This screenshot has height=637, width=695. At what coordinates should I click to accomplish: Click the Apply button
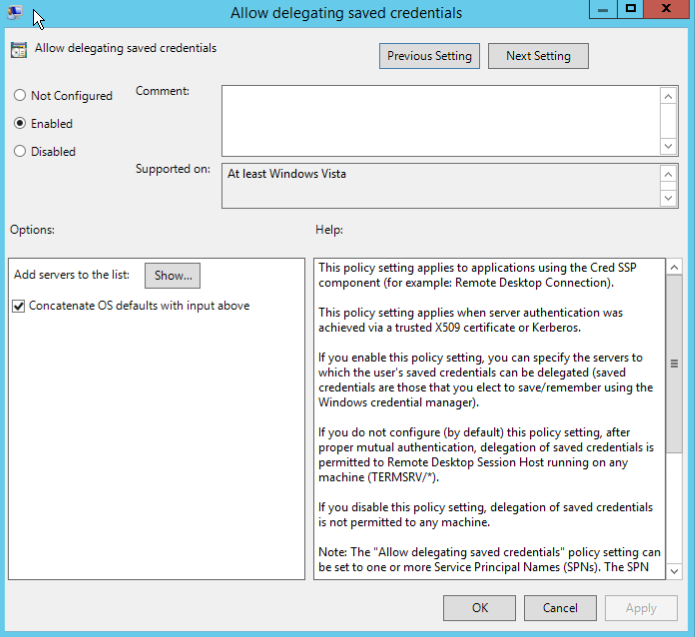[641, 608]
